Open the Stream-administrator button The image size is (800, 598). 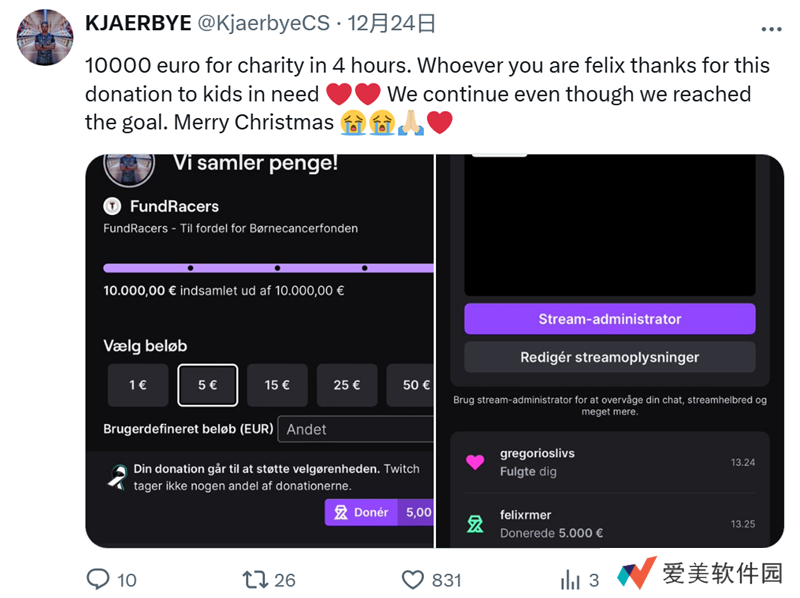click(x=609, y=319)
